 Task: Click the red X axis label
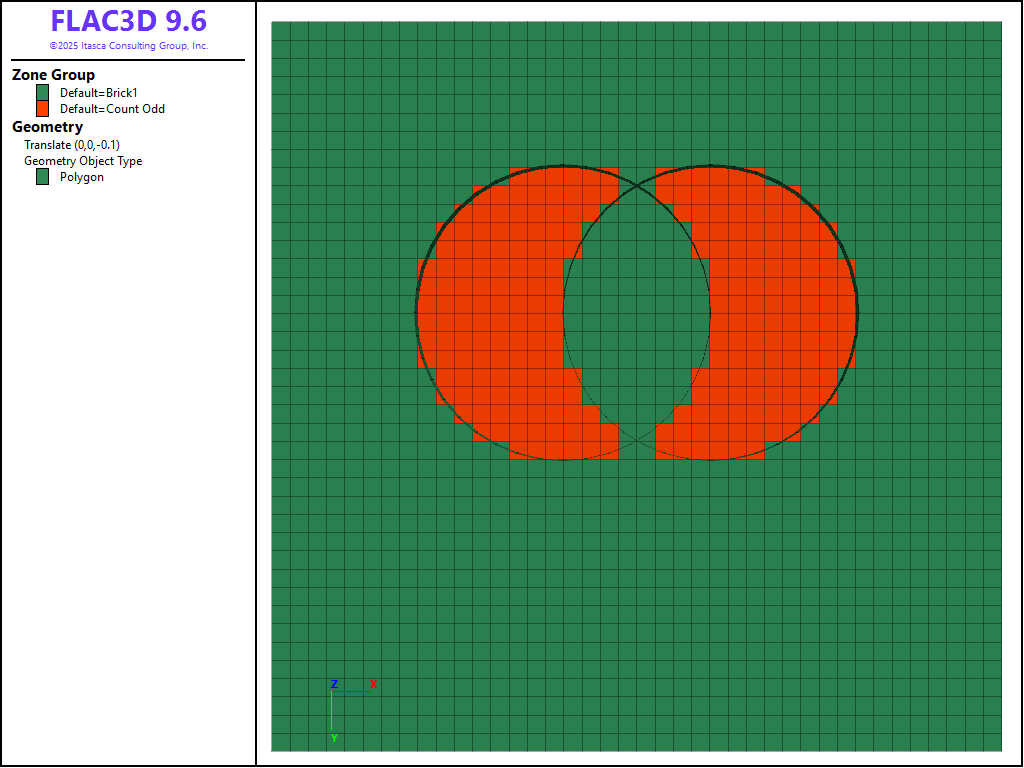(x=373, y=684)
